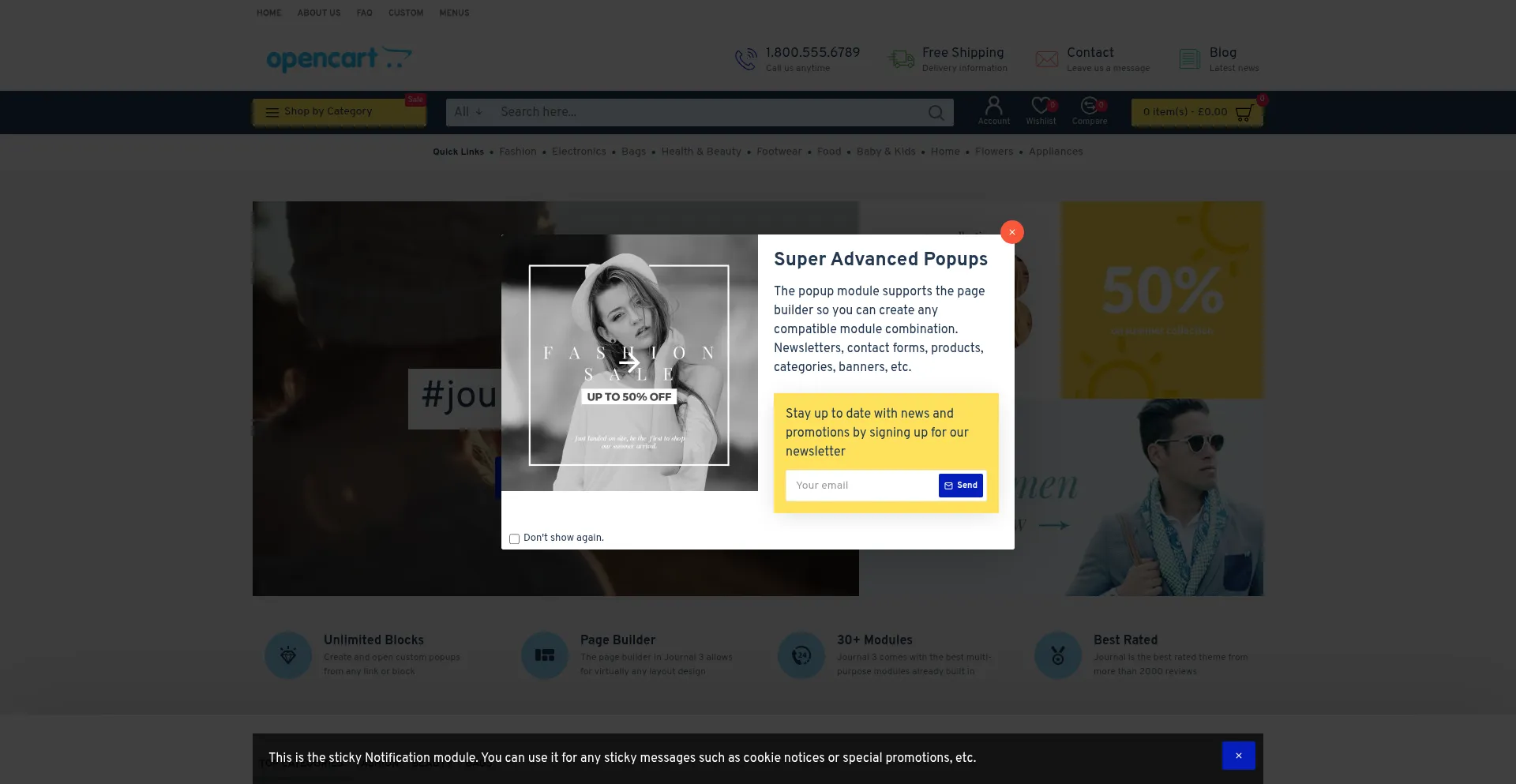Screen dimensions: 1516x784
Task: Open the All categories search dropdown
Action: [468, 112]
